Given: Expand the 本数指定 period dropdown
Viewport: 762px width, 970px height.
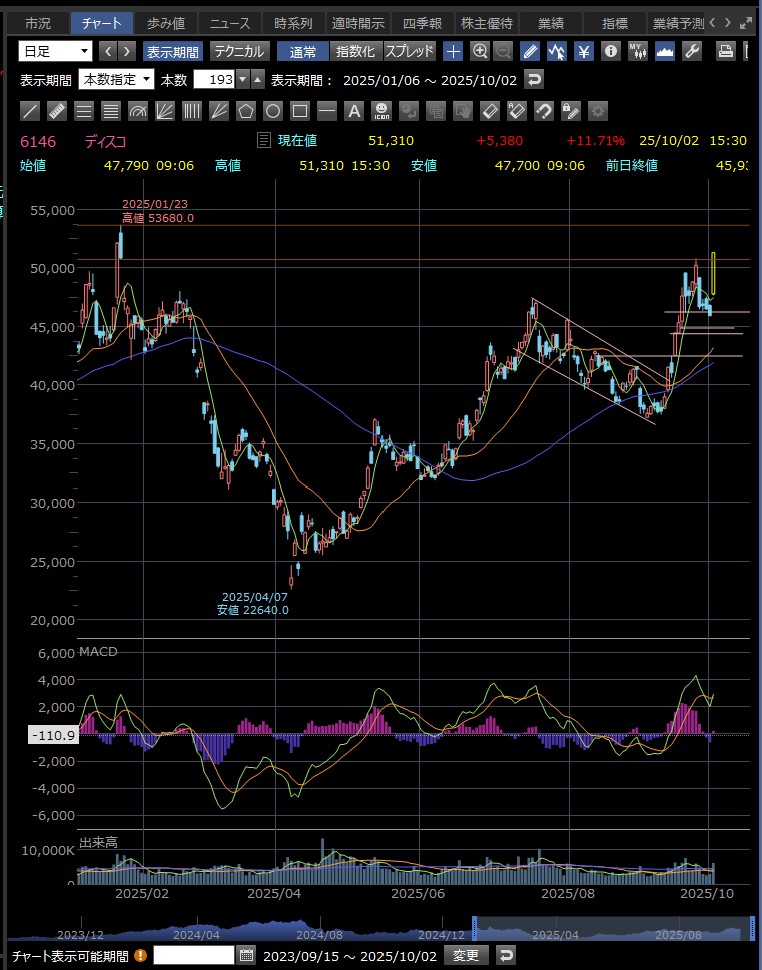Looking at the screenshot, I should coord(117,80).
